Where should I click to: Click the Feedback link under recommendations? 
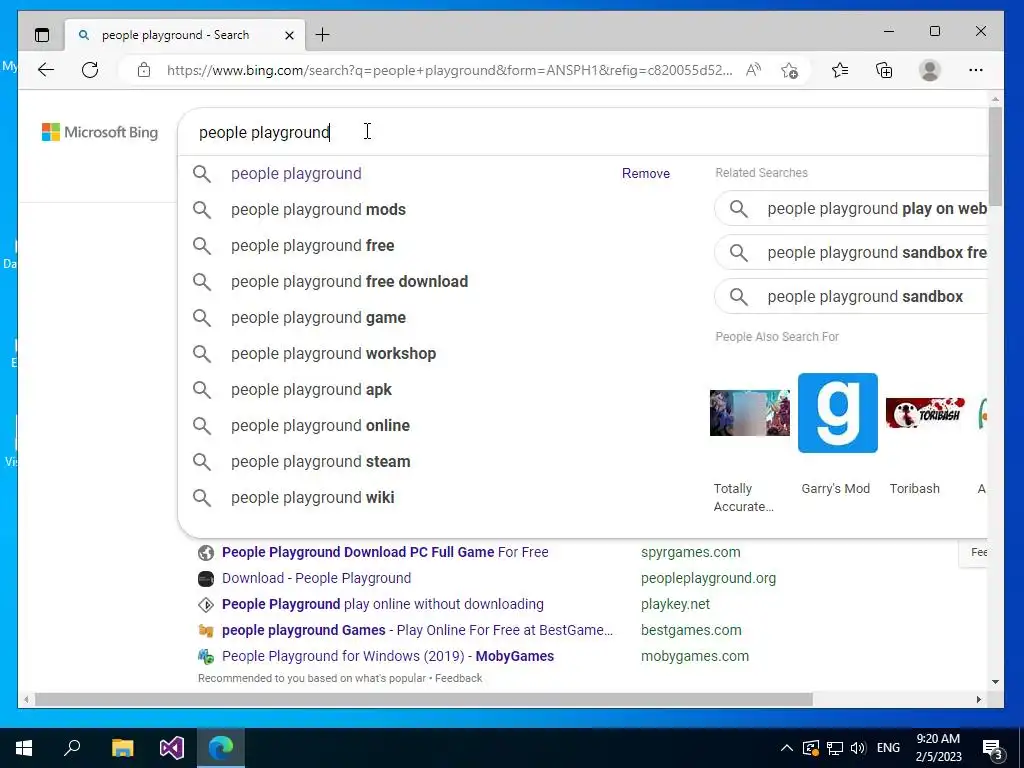458,678
